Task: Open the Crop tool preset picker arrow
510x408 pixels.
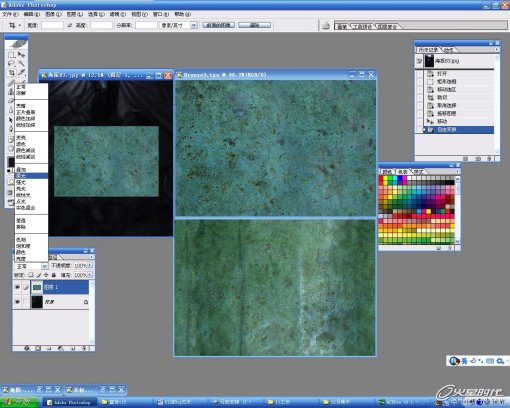Action: point(19,25)
